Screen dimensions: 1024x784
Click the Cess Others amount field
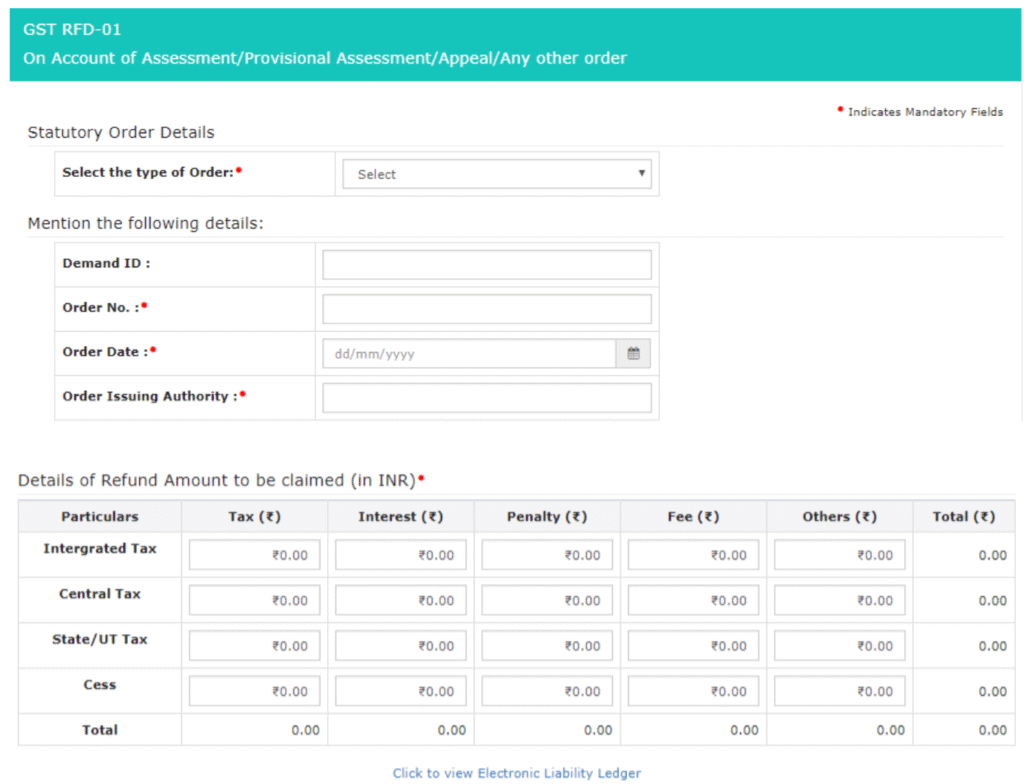840,691
